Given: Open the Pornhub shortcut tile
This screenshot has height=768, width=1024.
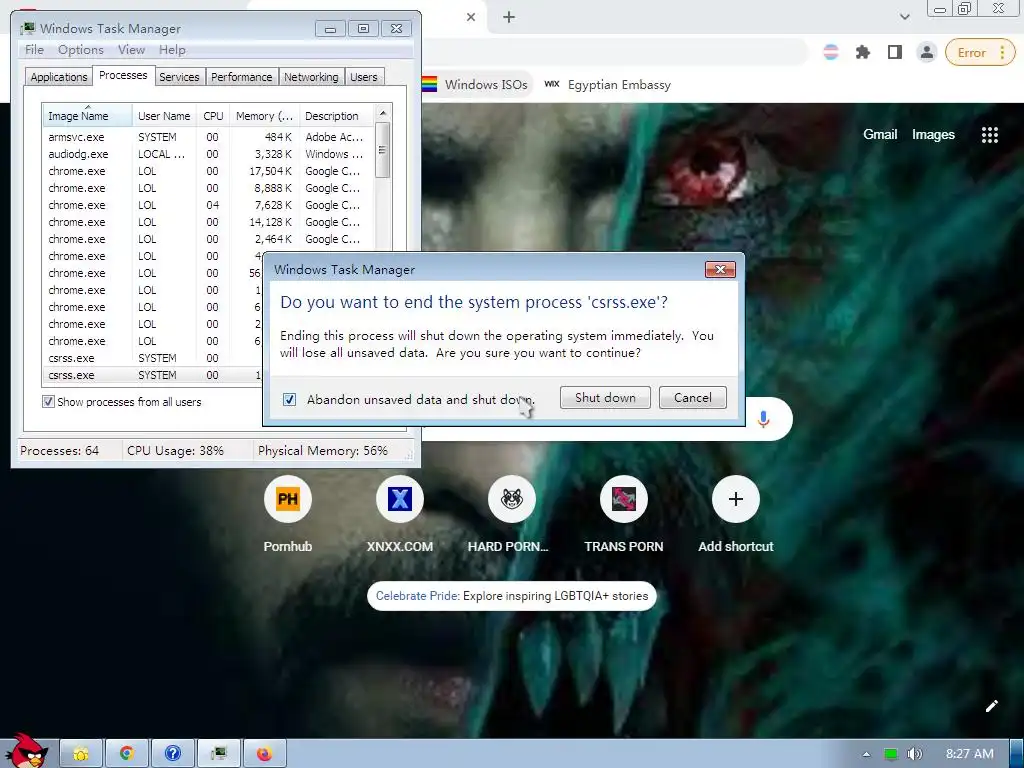Looking at the screenshot, I should (288, 515).
